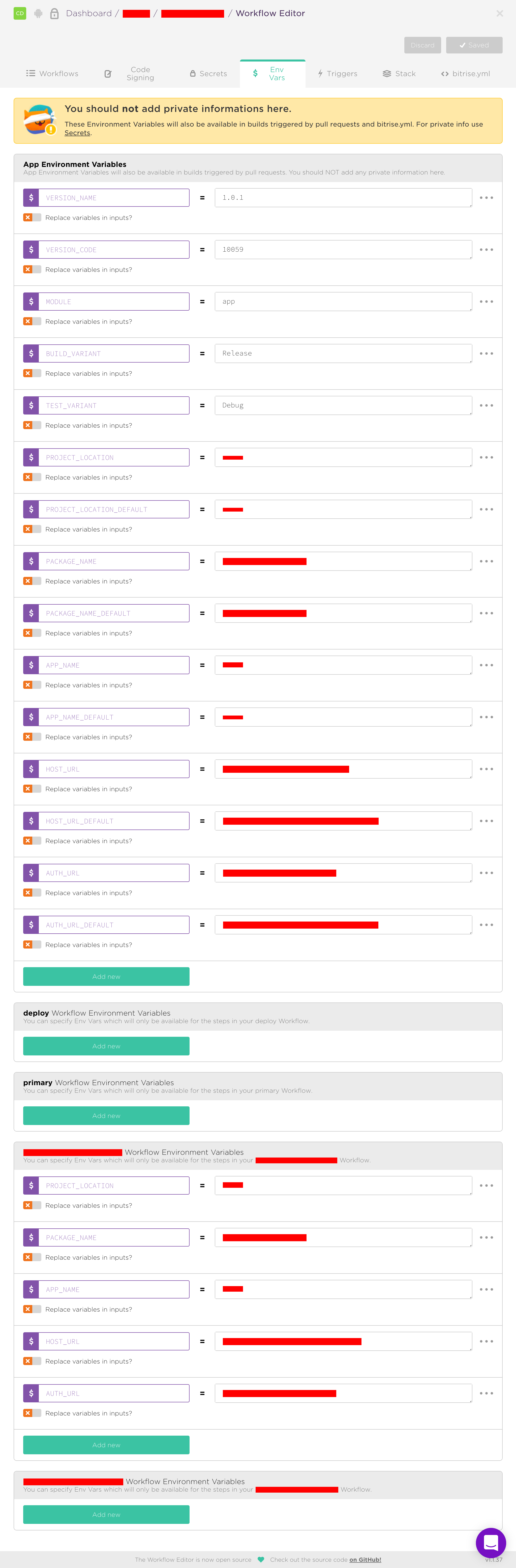Image resolution: width=516 pixels, height=1568 pixels.
Task: Open Triggers via the lightning icon
Action: pyautogui.click(x=320, y=73)
